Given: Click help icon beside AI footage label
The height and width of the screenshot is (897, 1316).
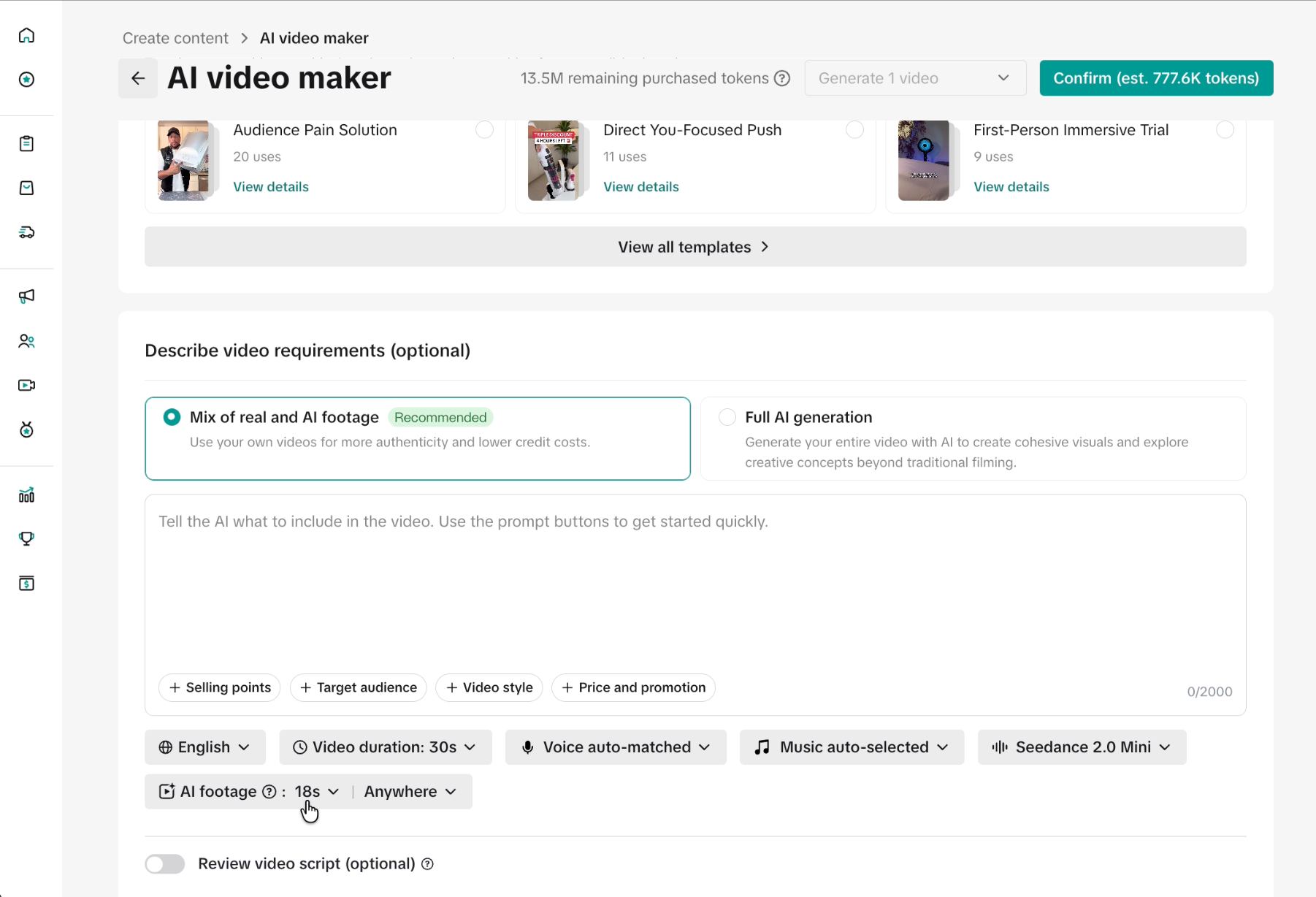Looking at the screenshot, I should pos(269,792).
